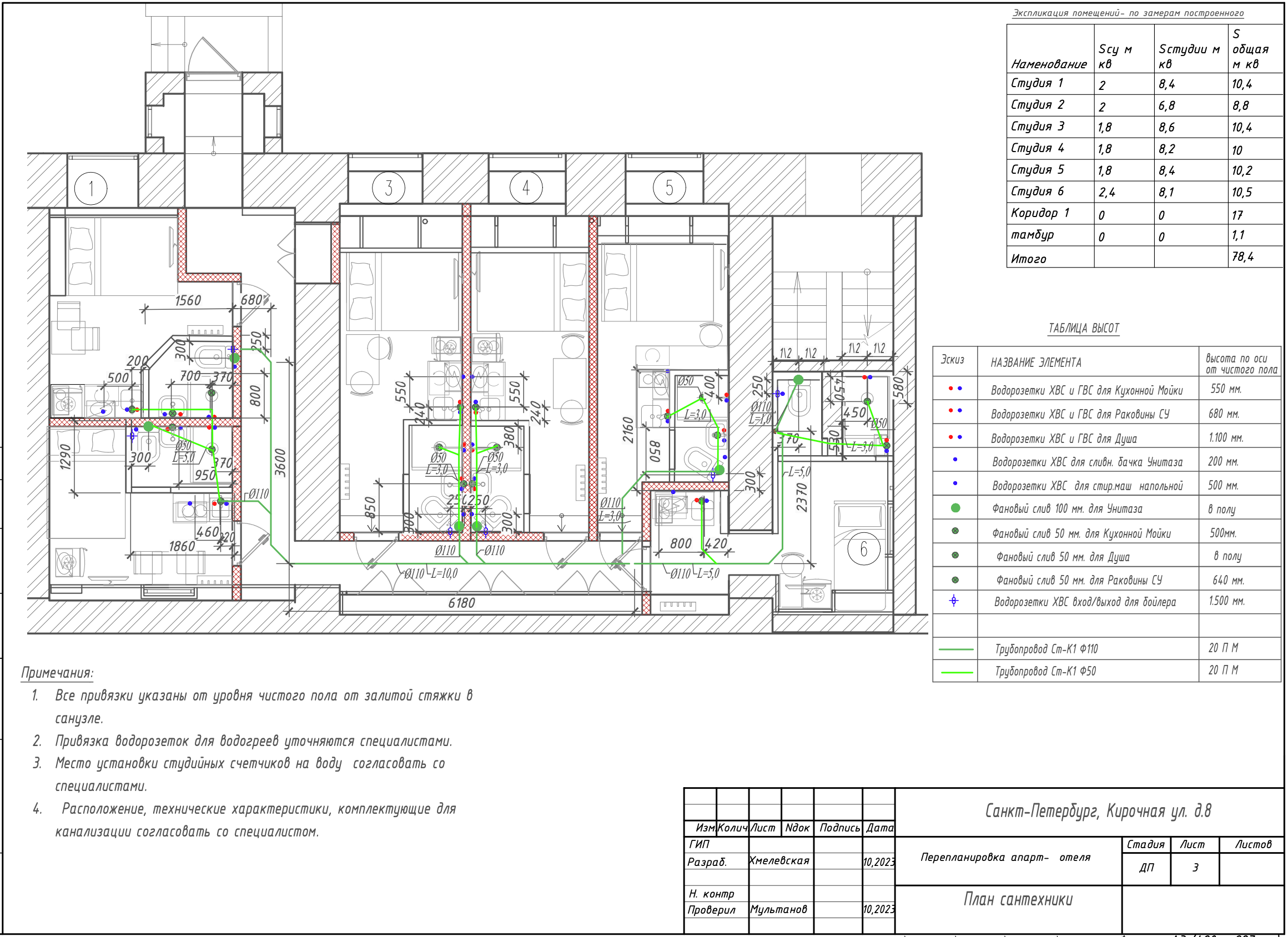This screenshot has width=1288, height=937.
Task: Click the red-blue dots kitchen sink outlet symbol
Action: [955, 389]
